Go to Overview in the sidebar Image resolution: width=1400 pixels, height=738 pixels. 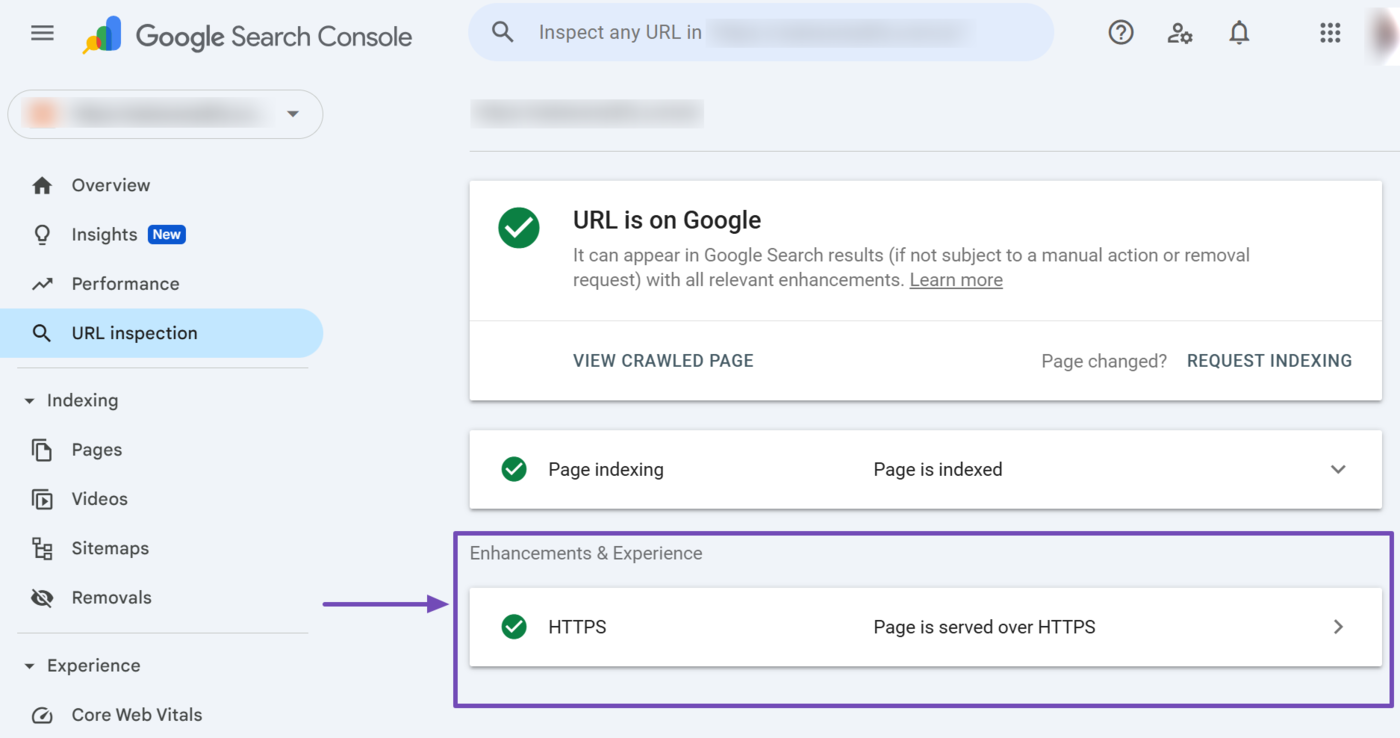pos(110,185)
